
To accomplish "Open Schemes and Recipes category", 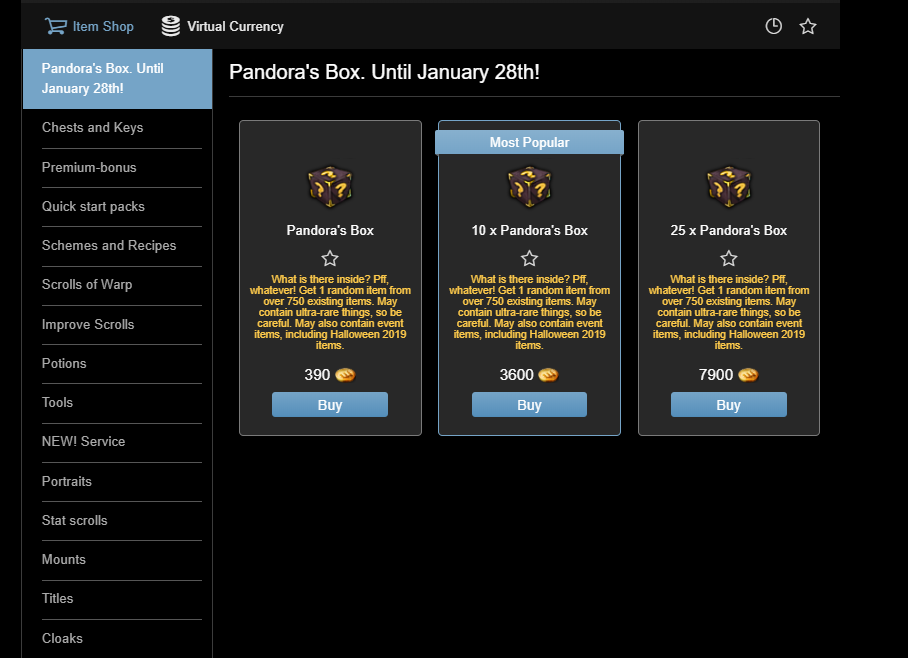I will [x=122, y=246].
